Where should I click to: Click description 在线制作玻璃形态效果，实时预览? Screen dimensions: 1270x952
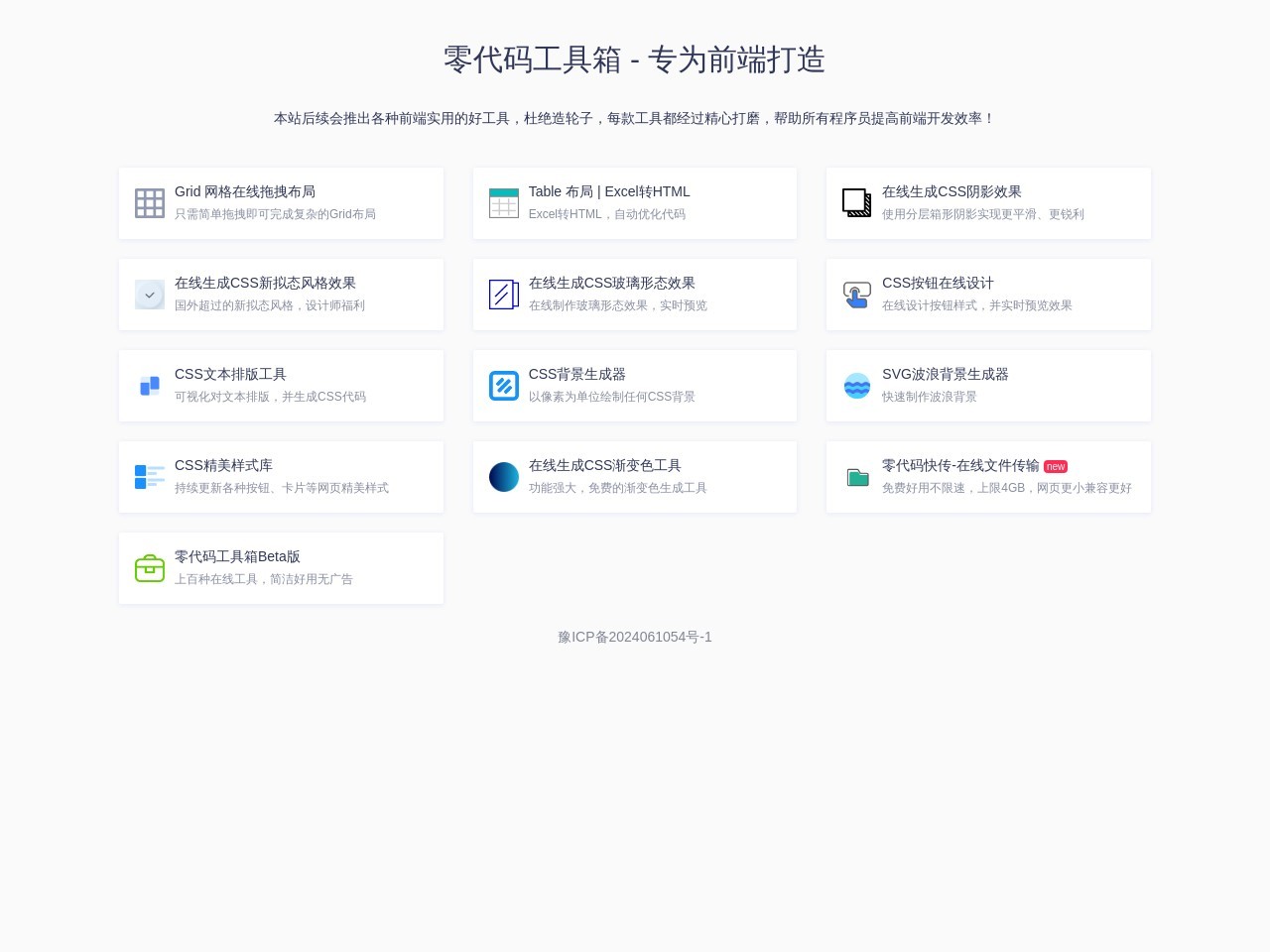(x=618, y=305)
